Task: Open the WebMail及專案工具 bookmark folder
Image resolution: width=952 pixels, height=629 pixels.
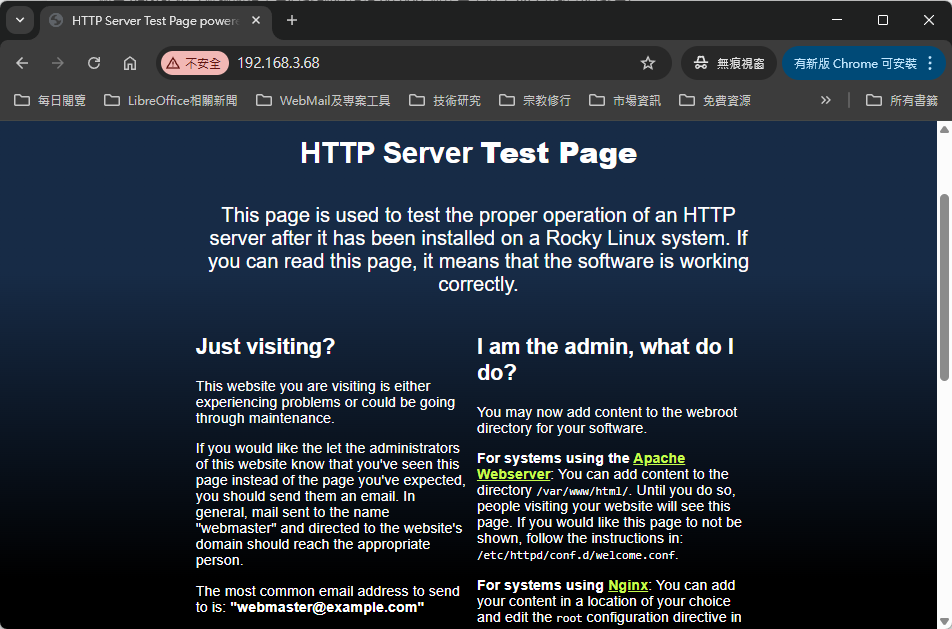Action: point(323,100)
